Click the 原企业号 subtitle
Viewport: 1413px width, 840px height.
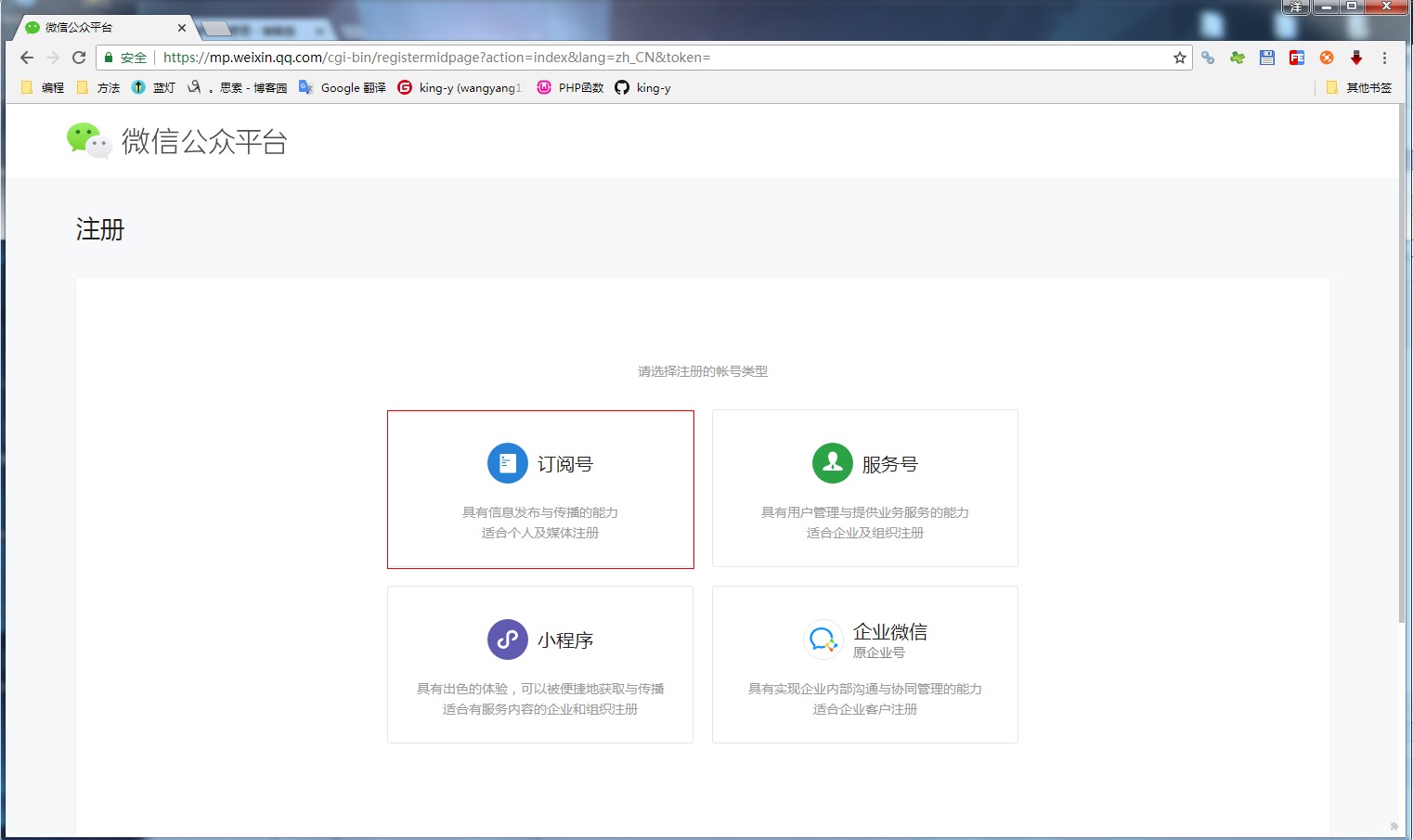(879, 653)
